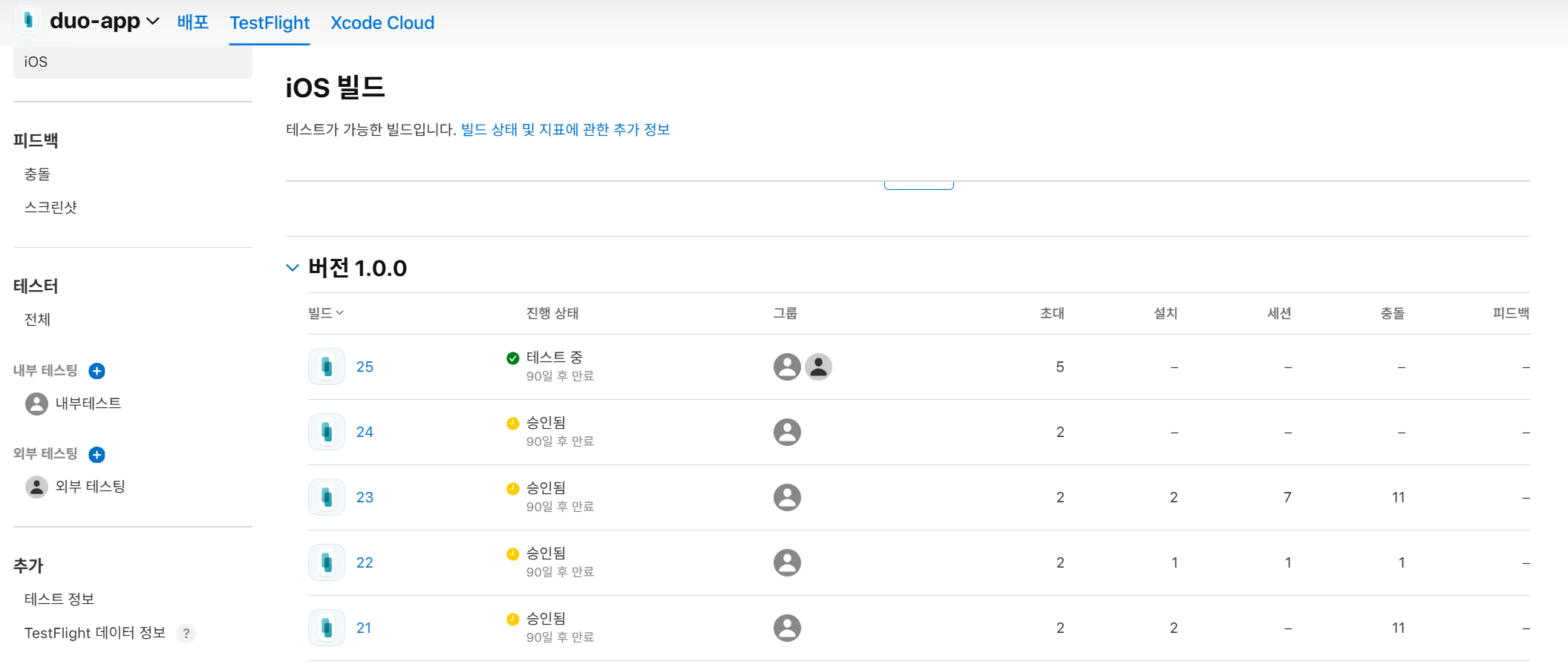This screenshot has height=667, width=1568.
Task: Click the build 22 app thumbnail
Action: coord(327,562)
